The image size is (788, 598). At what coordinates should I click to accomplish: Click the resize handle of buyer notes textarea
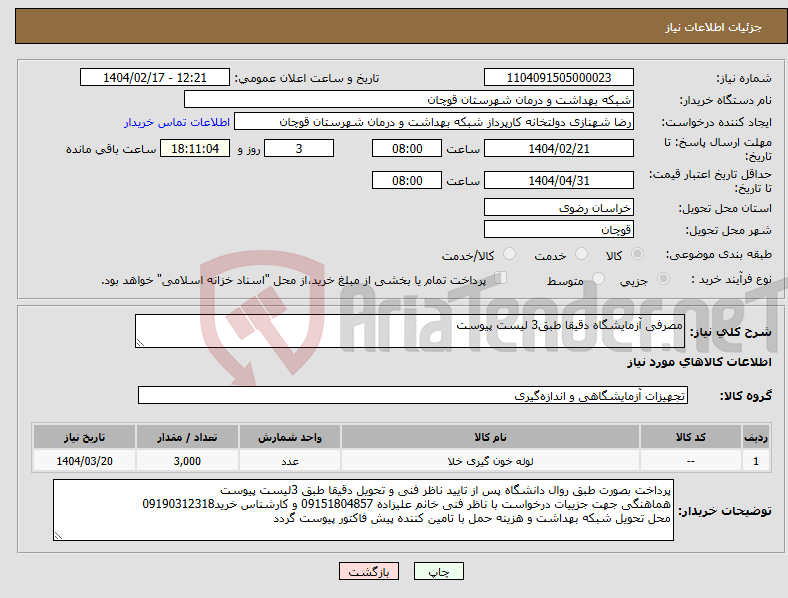coord(58,536)
